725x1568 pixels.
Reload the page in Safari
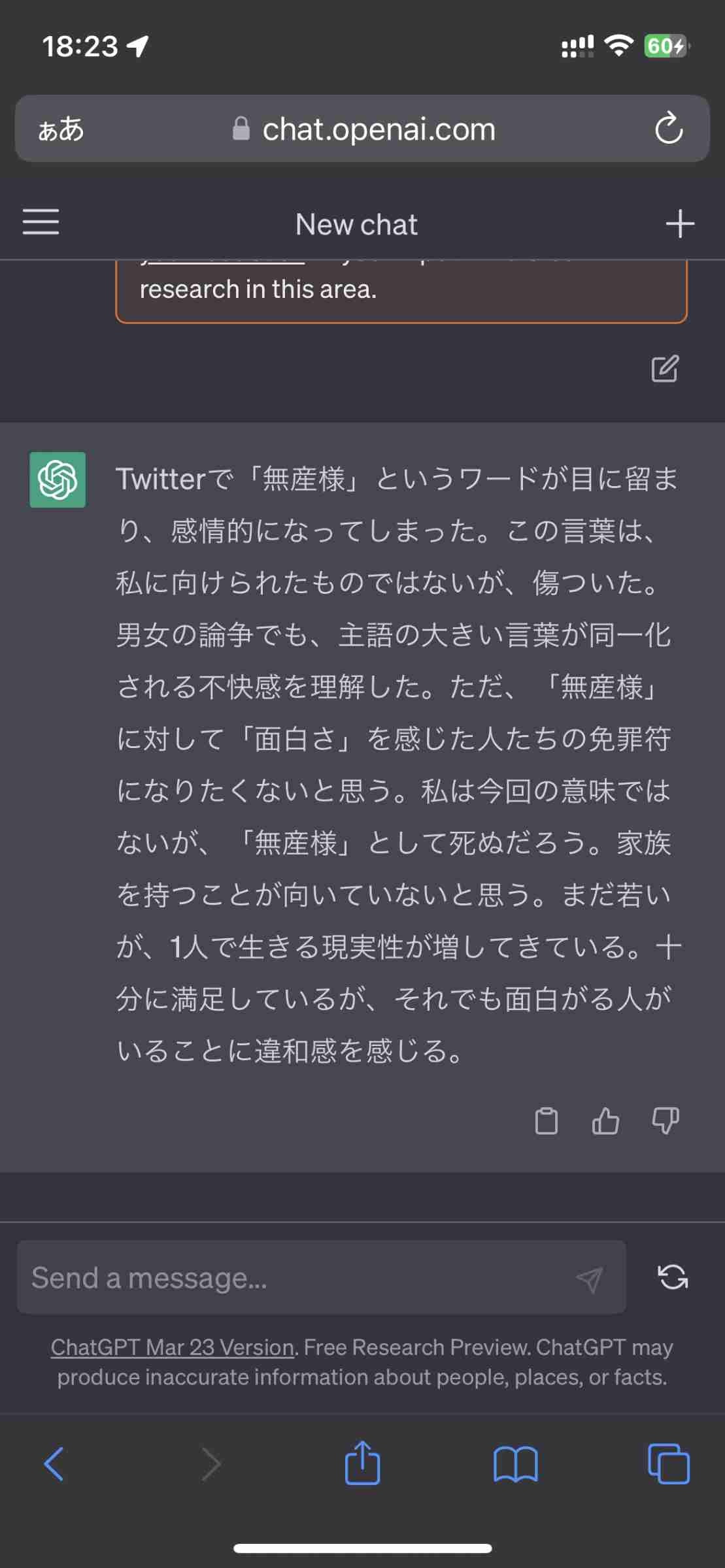668,129
